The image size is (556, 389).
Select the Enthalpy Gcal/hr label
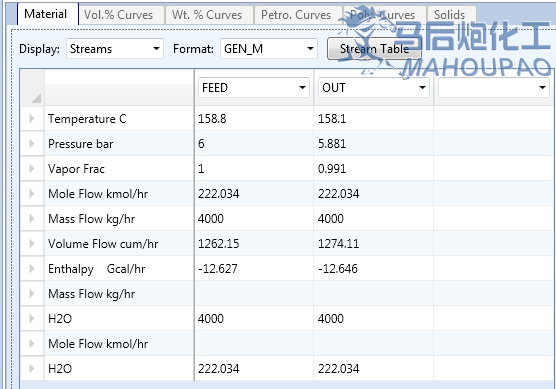[x=96, y=269]
